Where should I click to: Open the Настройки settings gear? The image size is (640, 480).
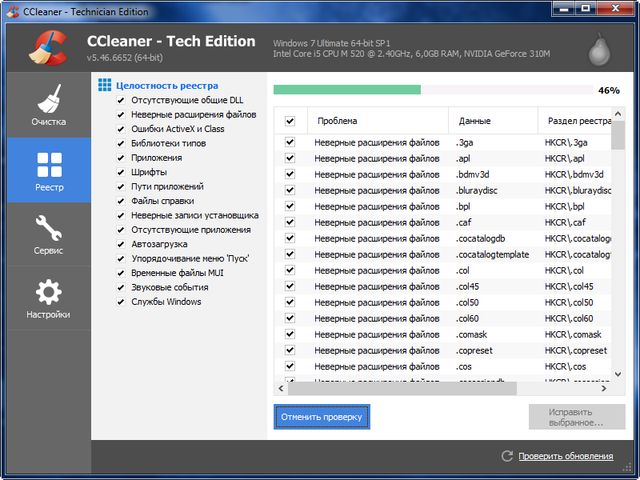[48, 299]
